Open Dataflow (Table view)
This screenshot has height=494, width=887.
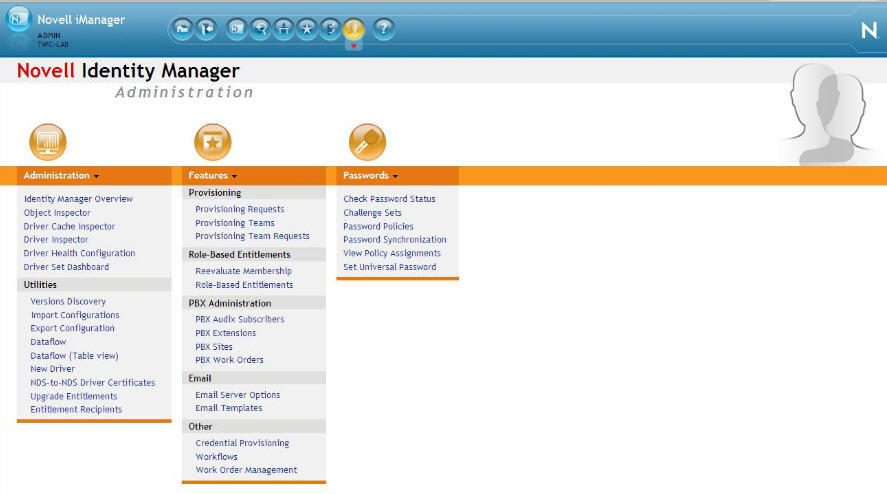point(74,355)
